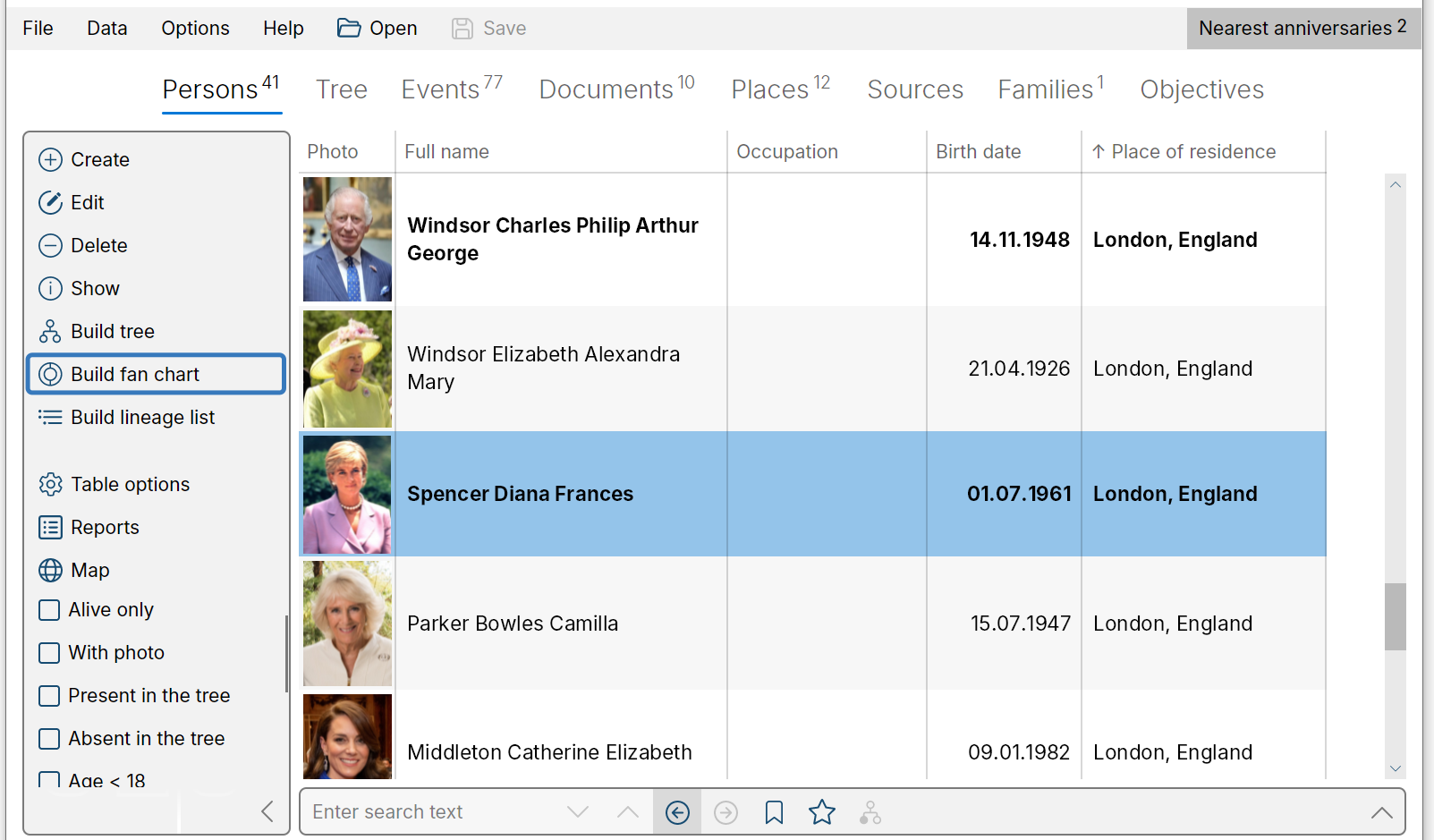Screen dimensions: 1434x840
Task: Toggle the Age < 18 checkbox
Action: point(50,780)
